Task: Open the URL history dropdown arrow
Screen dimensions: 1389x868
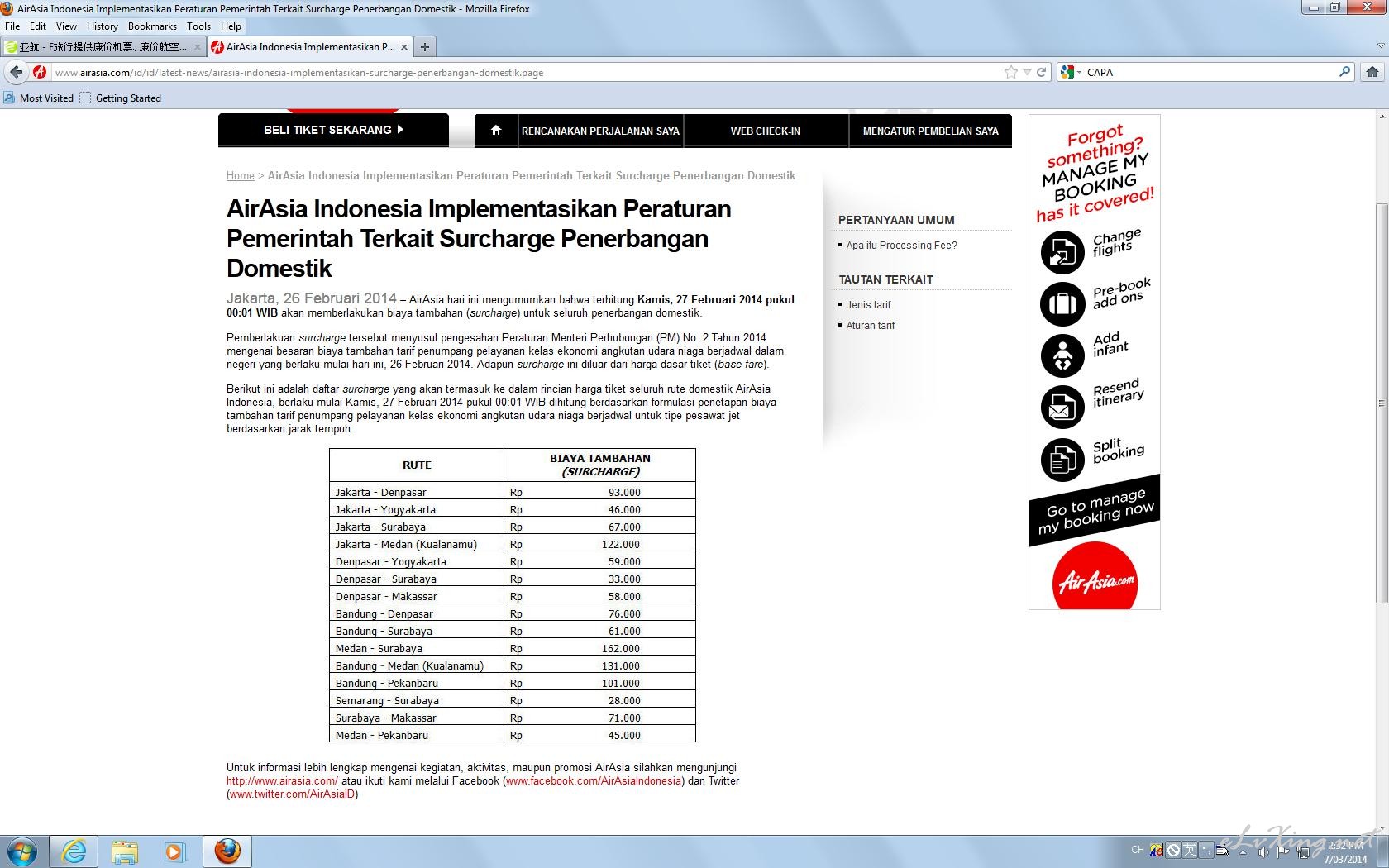Action: pyautogui.click(x=1027, y=72)
